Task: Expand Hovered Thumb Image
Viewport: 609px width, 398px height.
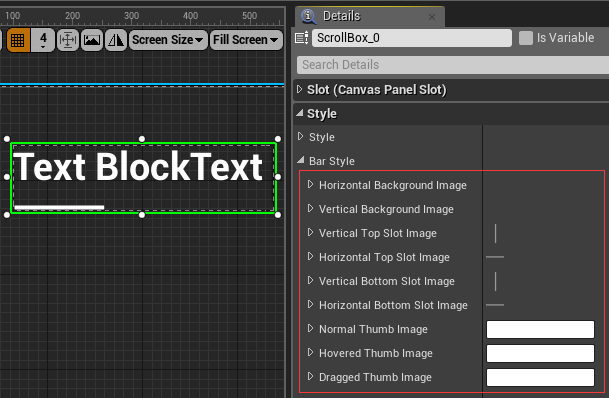Action: [310, 353]
